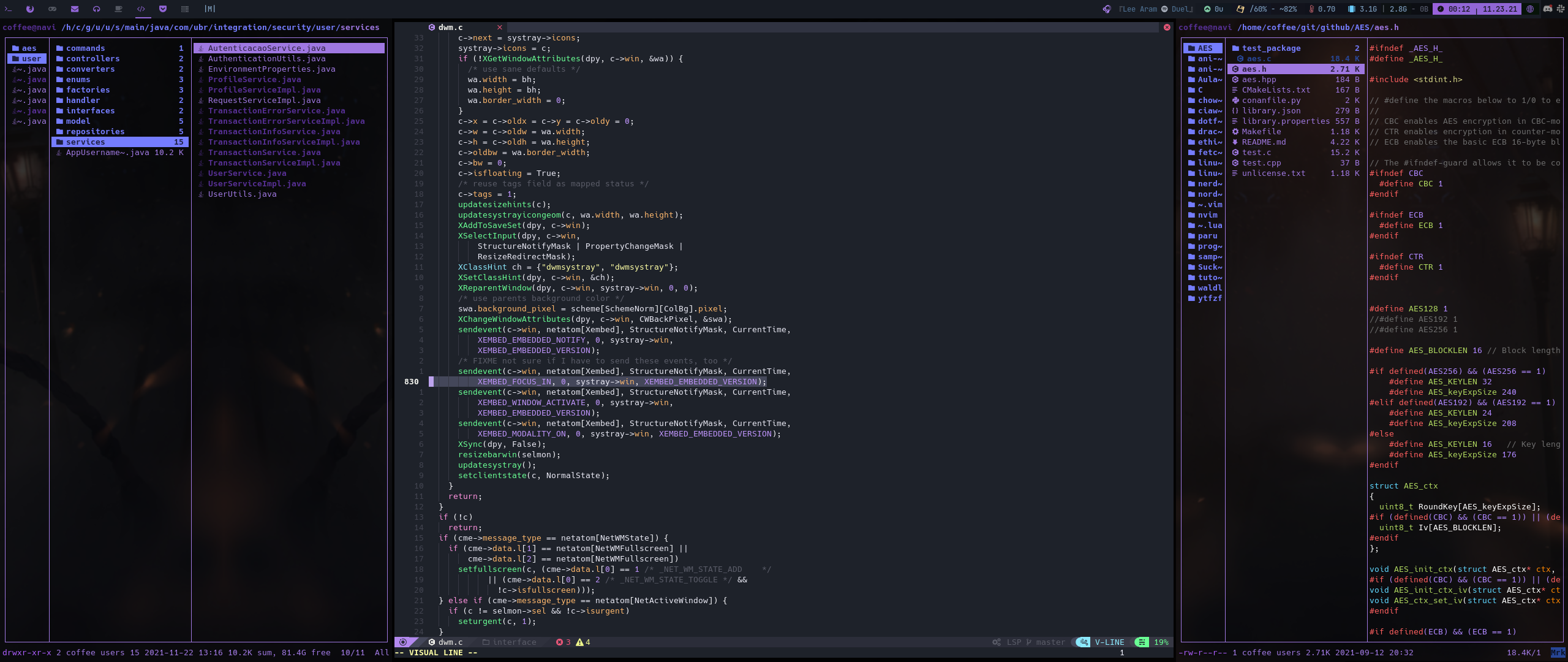Expand the test_package directory
This screenshot has width=1568, height=662.
[x=1271, y=48]
